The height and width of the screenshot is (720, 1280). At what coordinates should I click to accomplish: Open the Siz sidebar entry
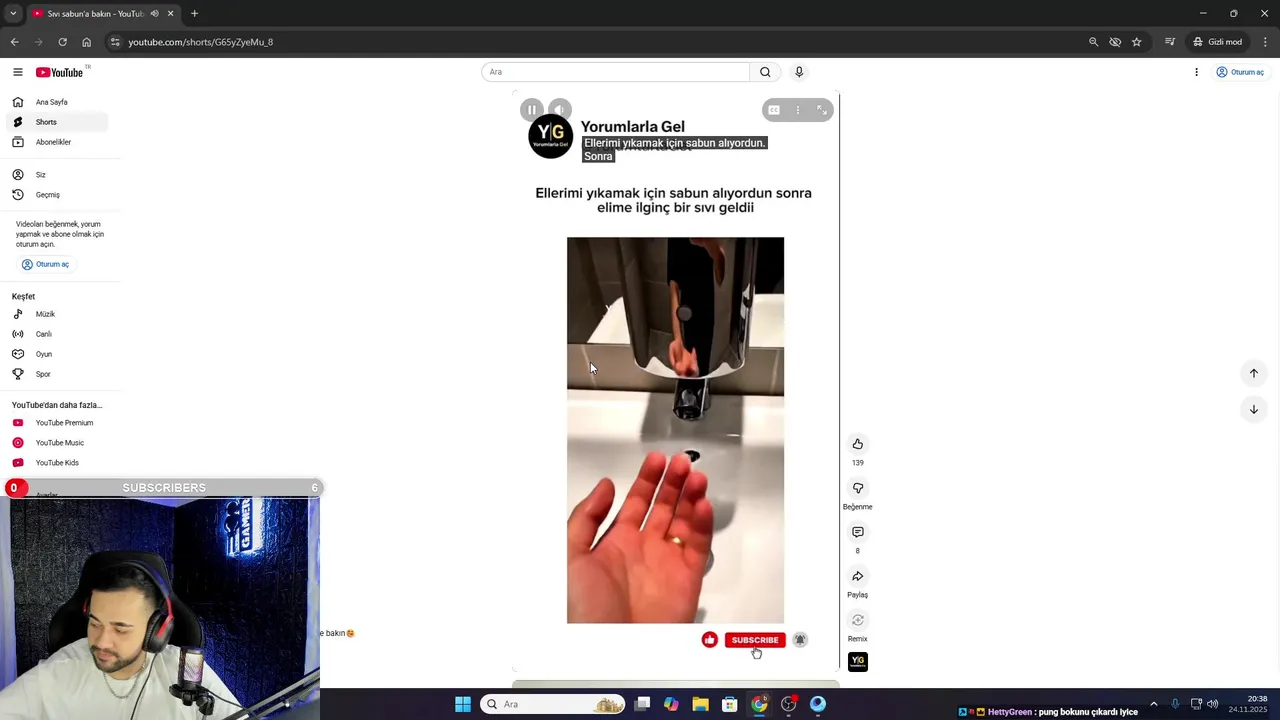point(55,175)
